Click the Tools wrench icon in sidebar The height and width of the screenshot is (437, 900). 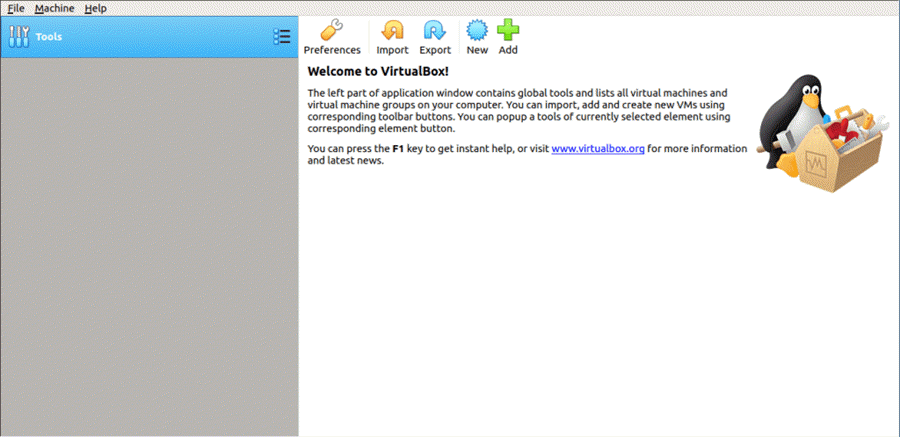19,37
